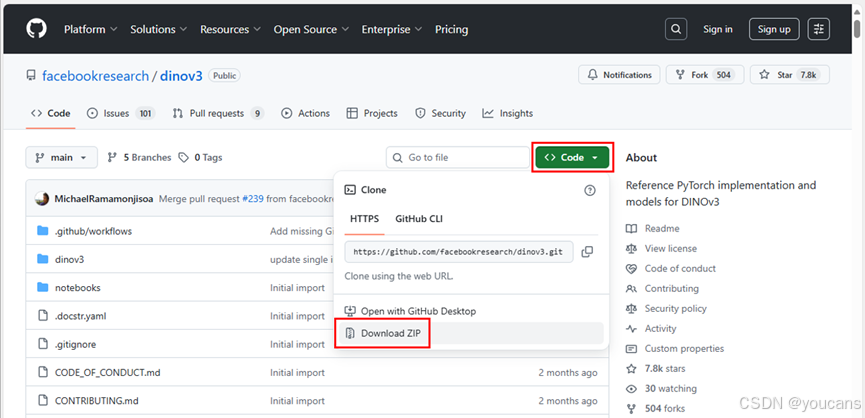The width and height of the screenshot is (865, 418).
Task: Open the notebooks folder name
Action: pos(78,288)
